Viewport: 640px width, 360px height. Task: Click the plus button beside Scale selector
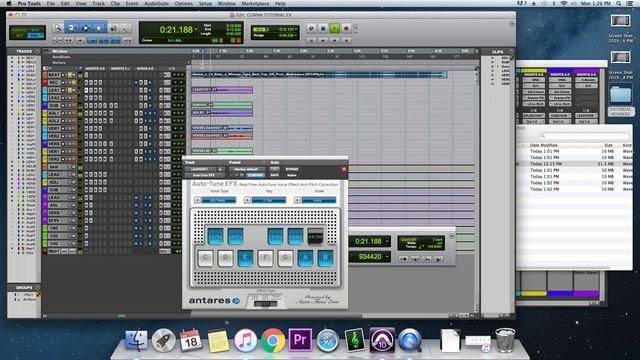pos(297,200)
